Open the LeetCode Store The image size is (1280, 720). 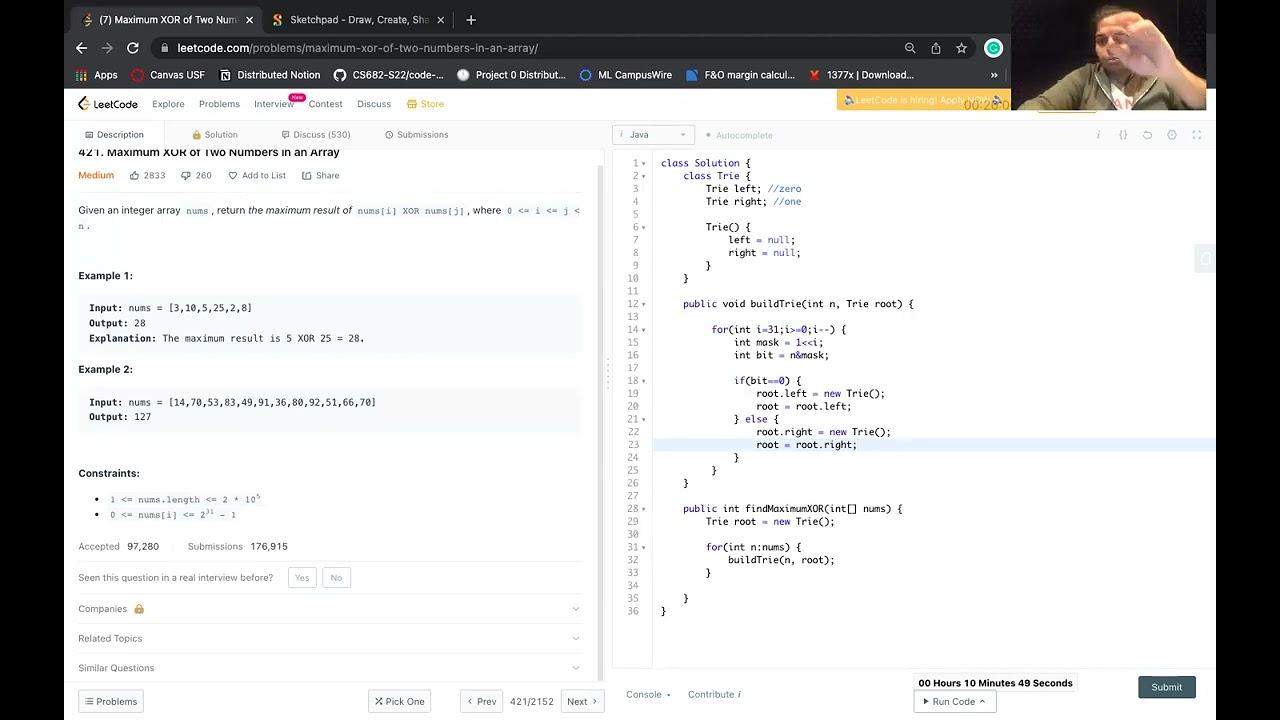click(425, 104)
